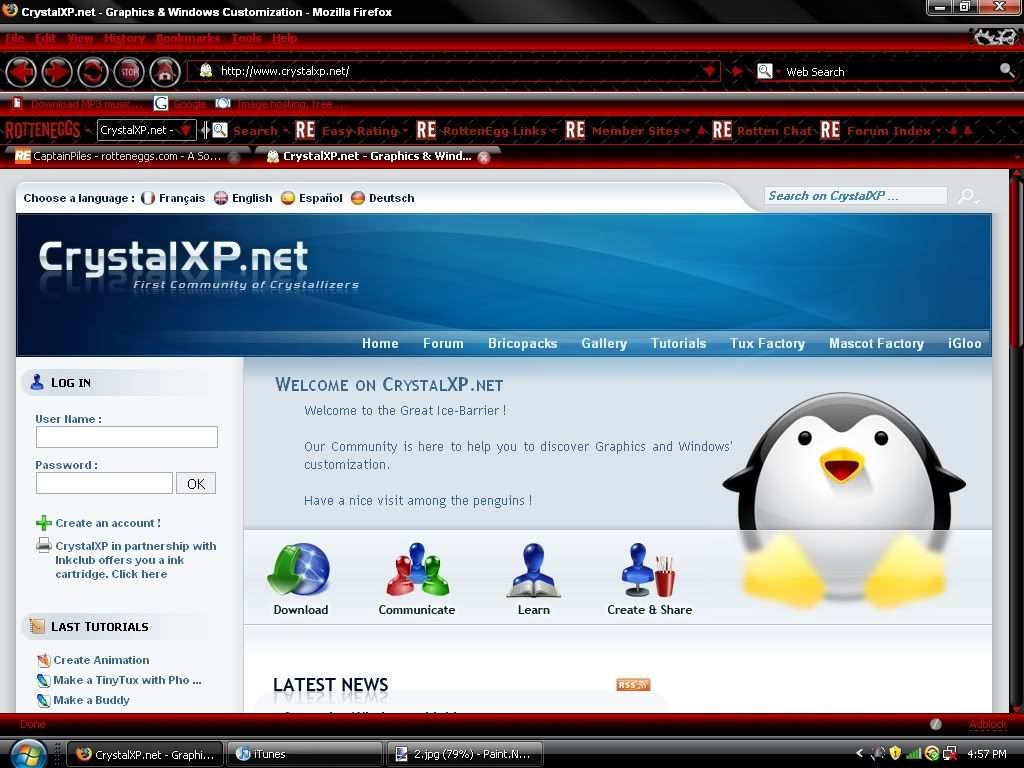Click the orange RSS feed badge
The height and width of the screenshot is (768, 1024).
633,685
